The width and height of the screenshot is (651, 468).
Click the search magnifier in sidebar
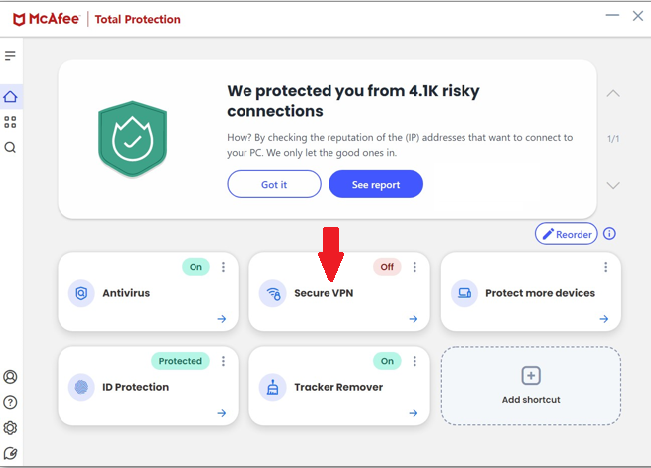point(10,147)
